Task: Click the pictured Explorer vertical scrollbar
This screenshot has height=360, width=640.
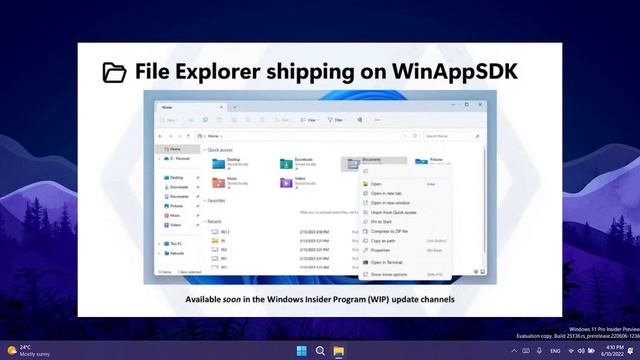Action: (x=484, y=200)
